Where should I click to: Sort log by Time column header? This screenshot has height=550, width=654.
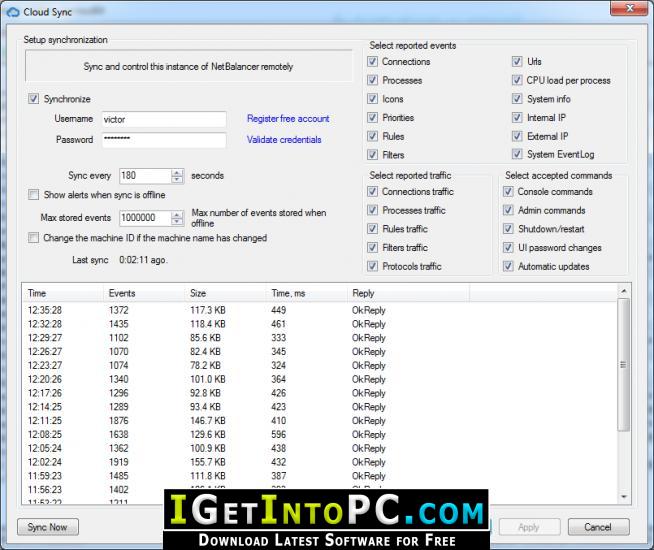click(x=62, y=293)
